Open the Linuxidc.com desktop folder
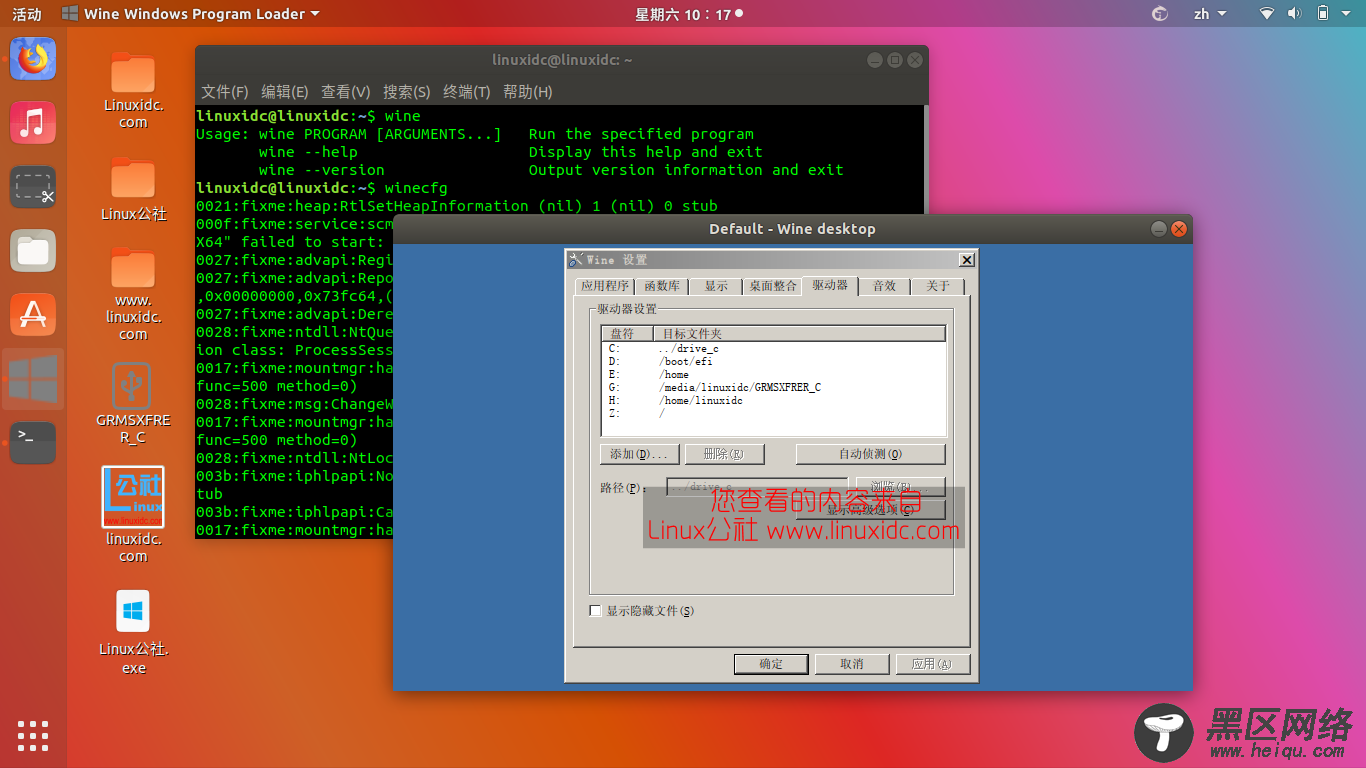 [133, 90]
